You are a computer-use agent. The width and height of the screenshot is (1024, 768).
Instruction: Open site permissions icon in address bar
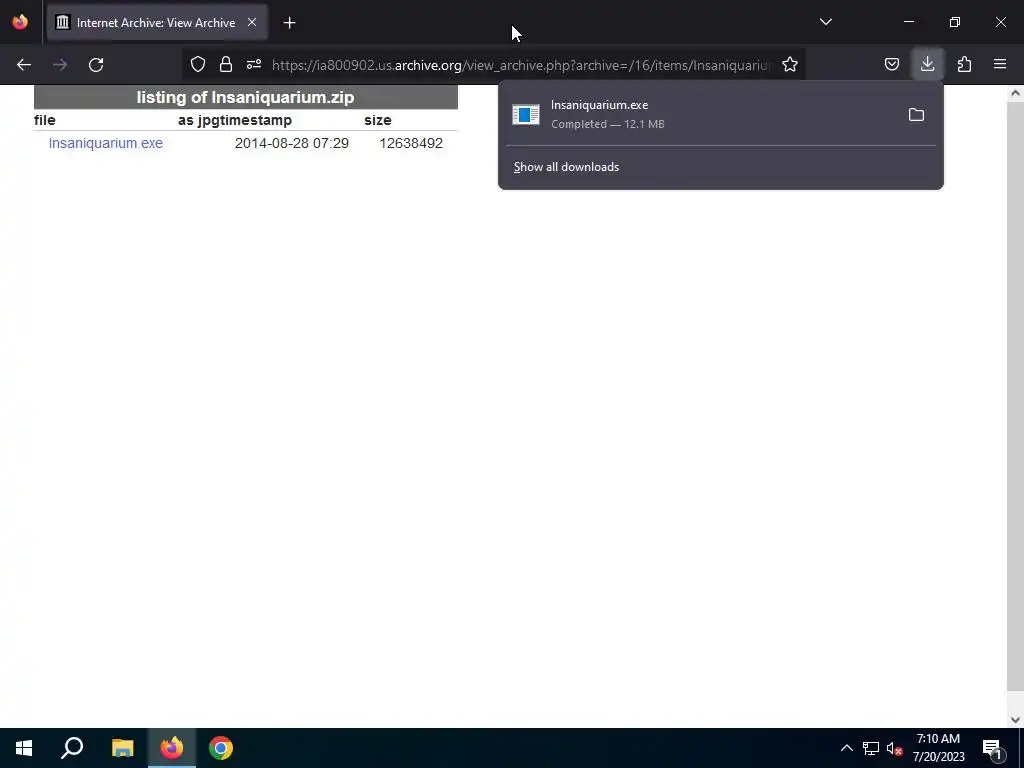click(x=254, y=64)
